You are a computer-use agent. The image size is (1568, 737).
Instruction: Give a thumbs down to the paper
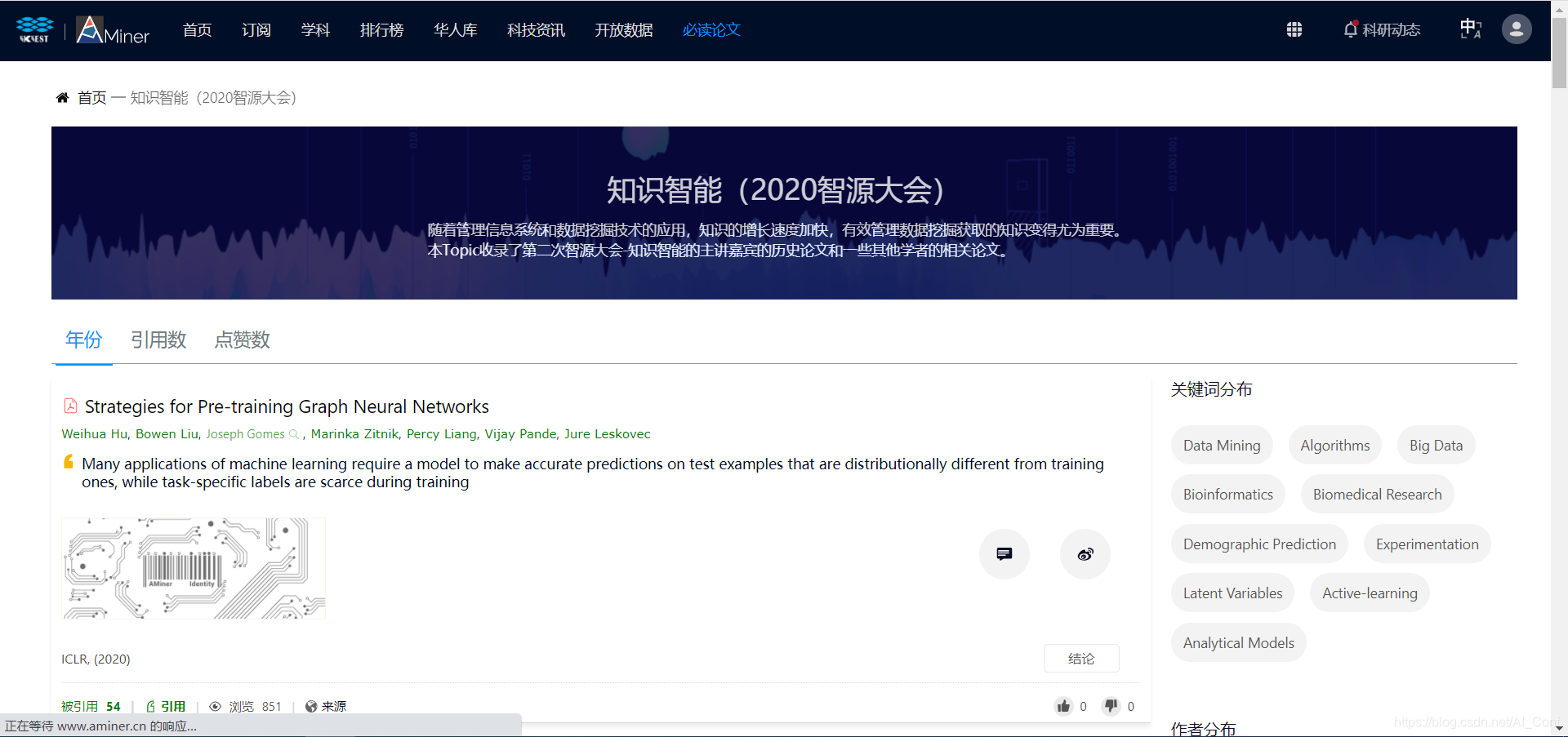click(x=1111, y=706)
